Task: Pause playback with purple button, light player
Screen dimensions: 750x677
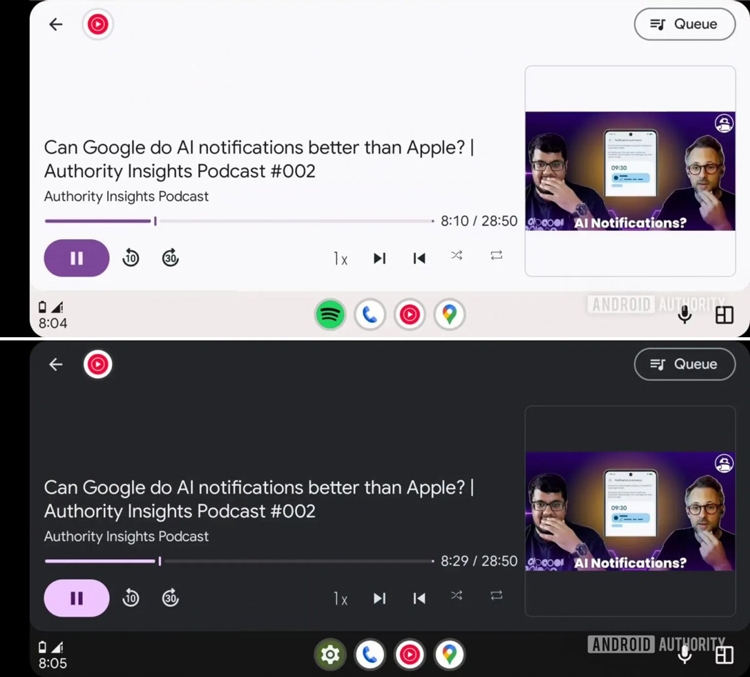Action: [x=77, y=258]
